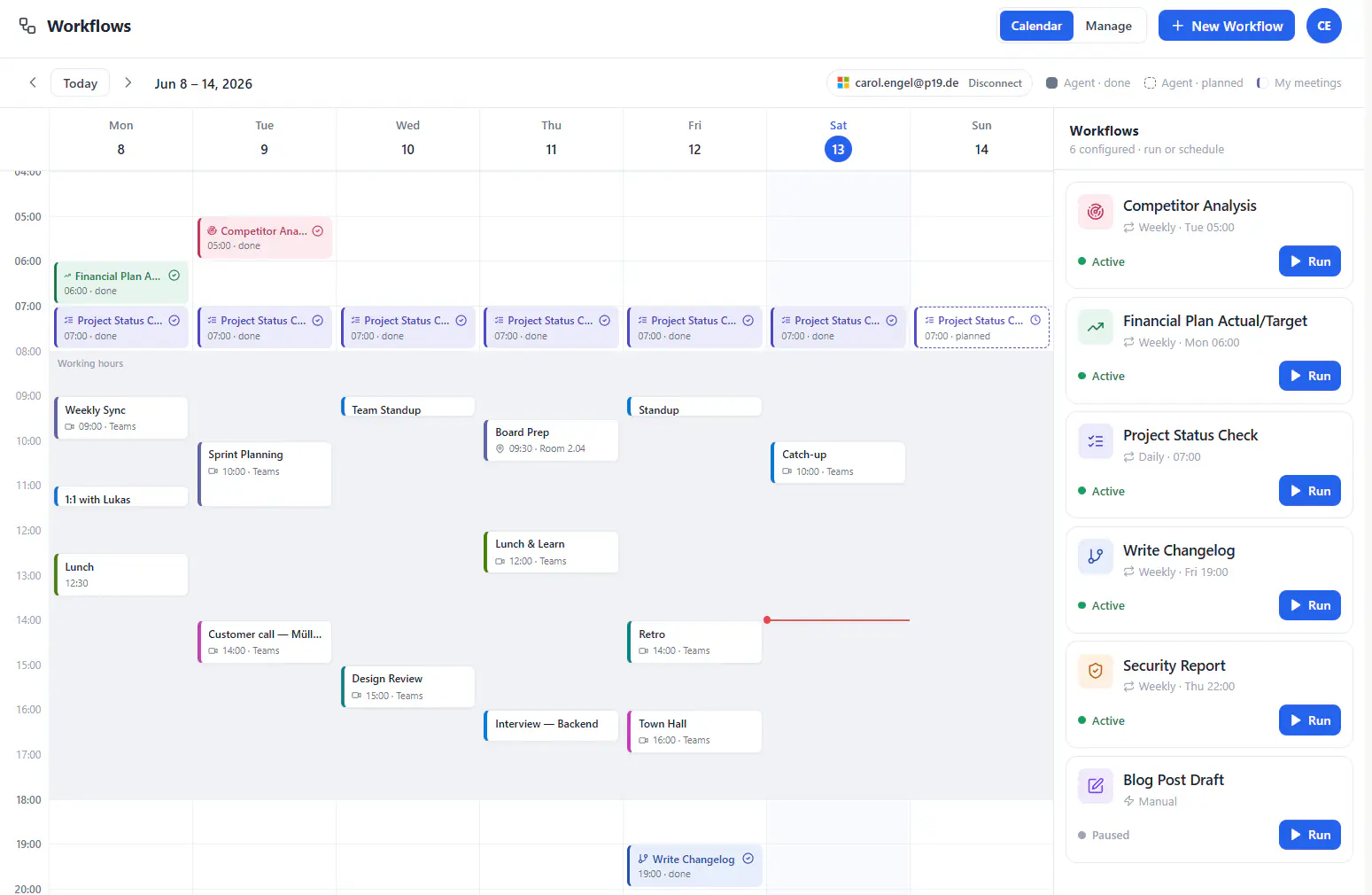Click the Microsoft account logo icon
Image resolution: width=1372 pixels, height=895 pixels.
(x=843, y=82)
